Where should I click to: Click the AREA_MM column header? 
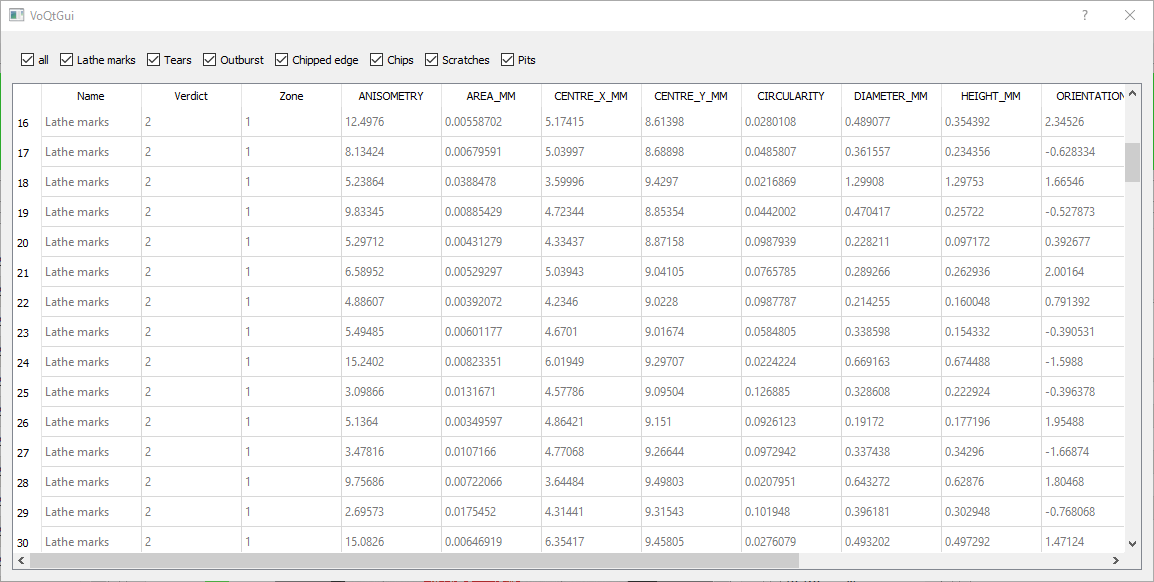[x=491, y=97]
